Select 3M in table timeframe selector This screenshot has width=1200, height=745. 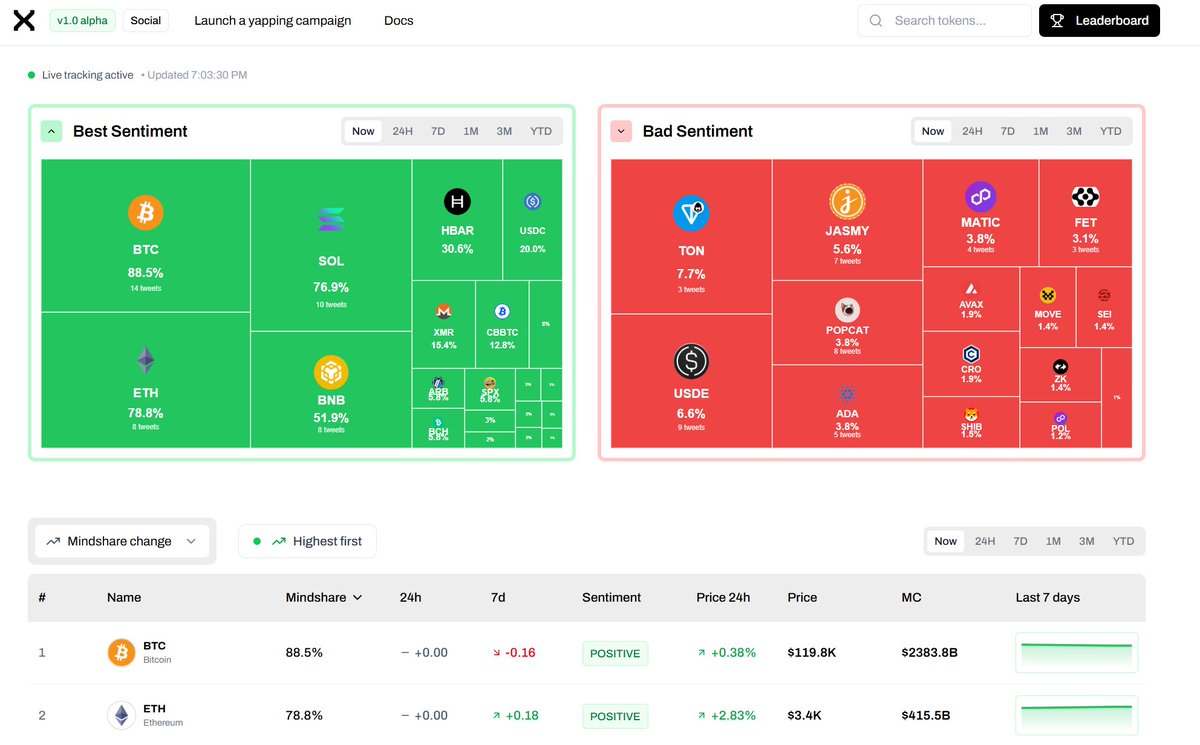tap(1087, 541)
